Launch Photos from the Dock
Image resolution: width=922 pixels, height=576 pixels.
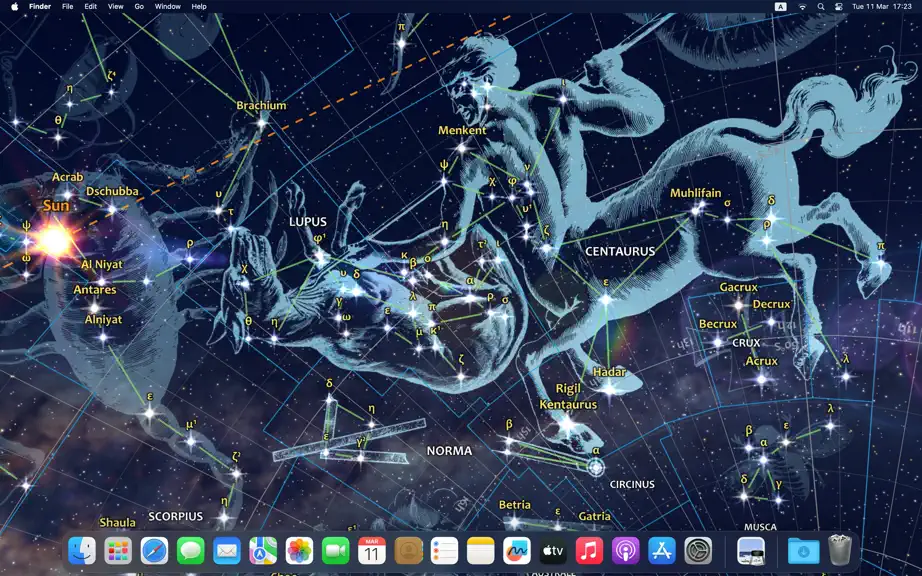click(299, 551)
